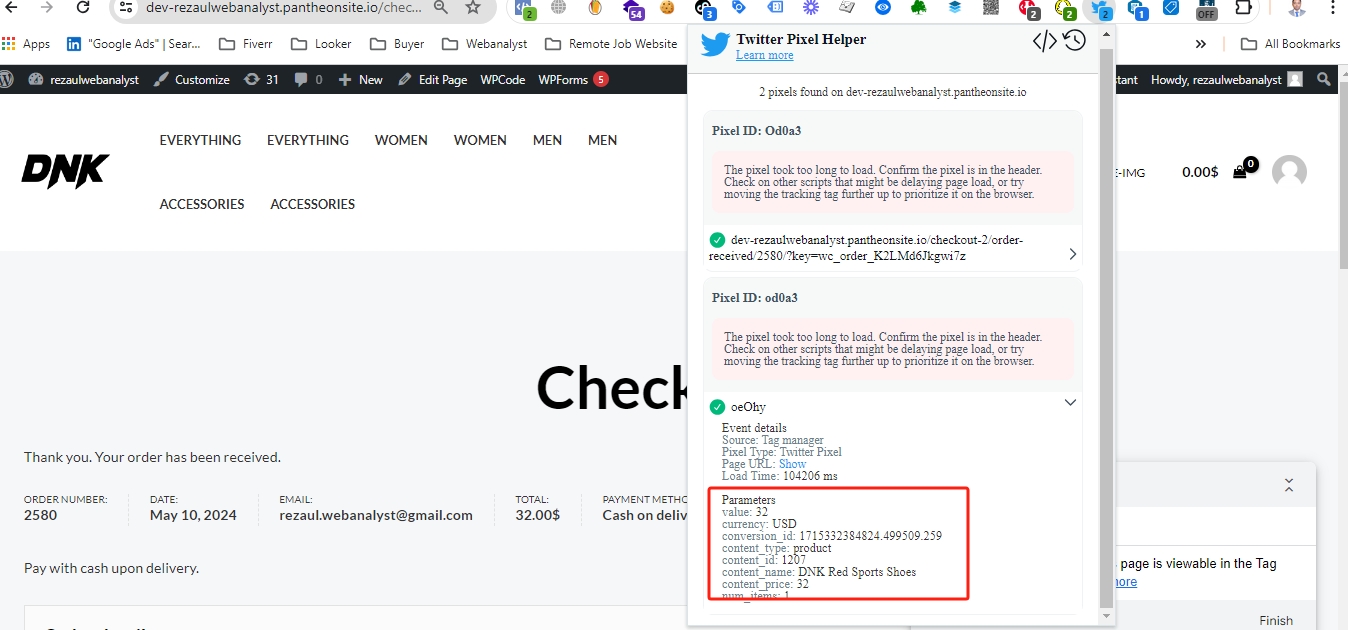Screen dimensions: 1348x630
Task: Click Customize in admin bar
Action: (x=192, y=79)
